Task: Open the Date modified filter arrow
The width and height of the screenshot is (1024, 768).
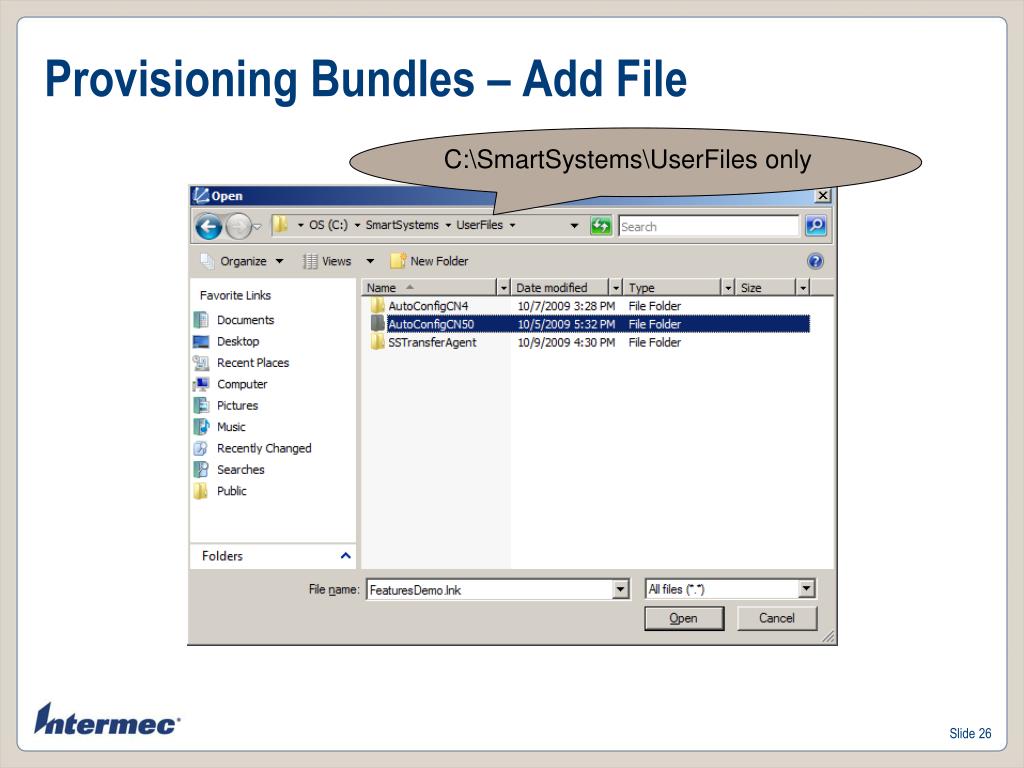Action: [615, 287]
